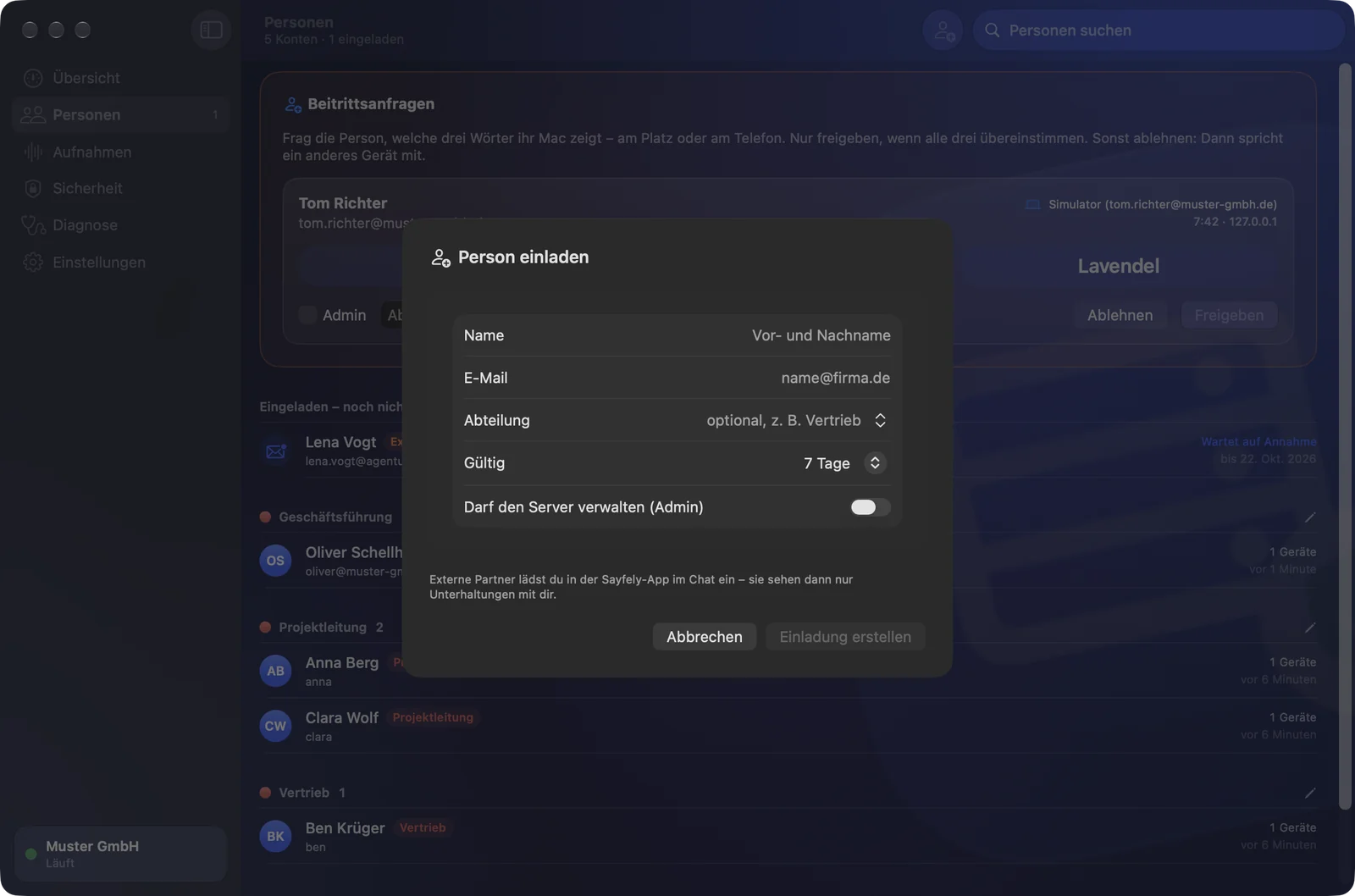Click the Vertrieb tag next to Ben Krüger

(x=423, y=827)
